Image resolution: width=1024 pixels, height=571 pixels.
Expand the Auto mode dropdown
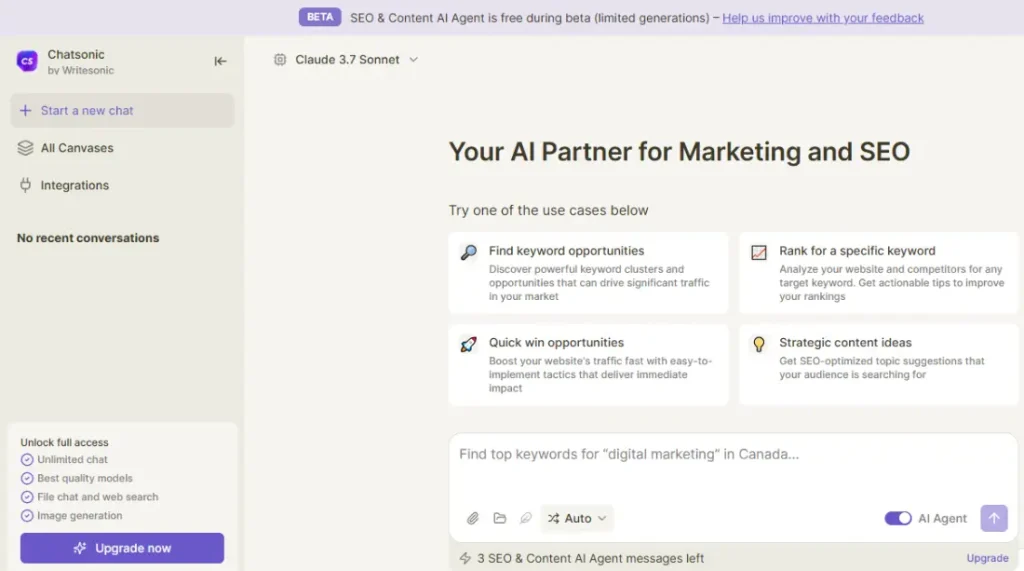(x=577, y=518)
